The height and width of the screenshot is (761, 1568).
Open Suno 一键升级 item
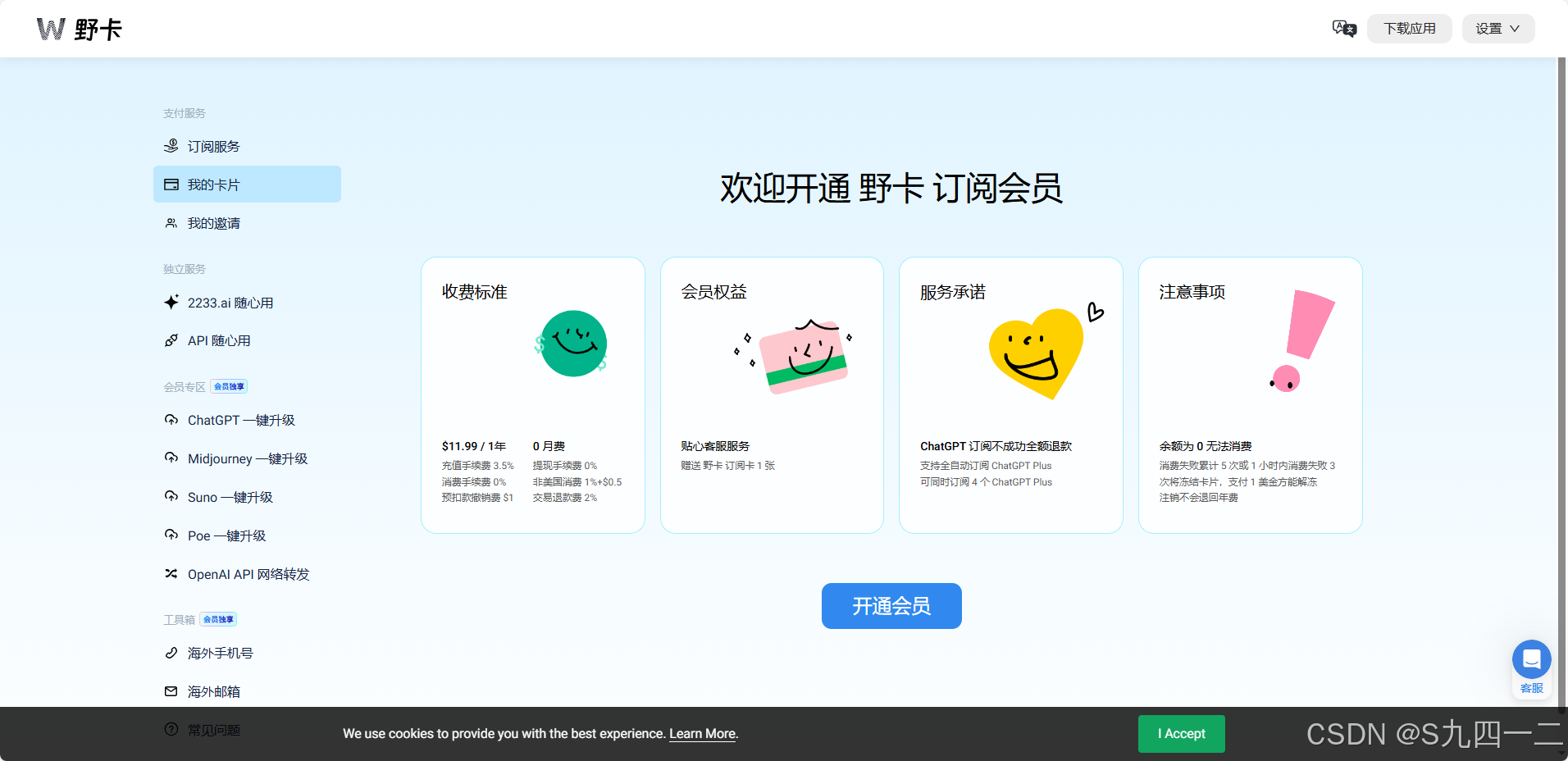pyautogui.click(x=247, y=497)
